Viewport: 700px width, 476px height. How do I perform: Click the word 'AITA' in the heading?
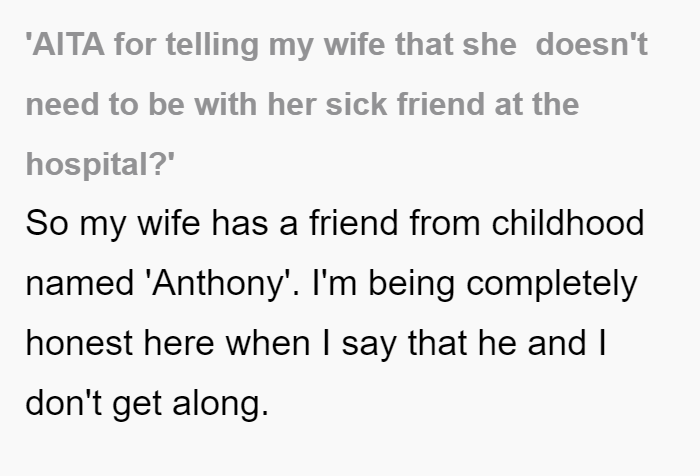[68, 44]
